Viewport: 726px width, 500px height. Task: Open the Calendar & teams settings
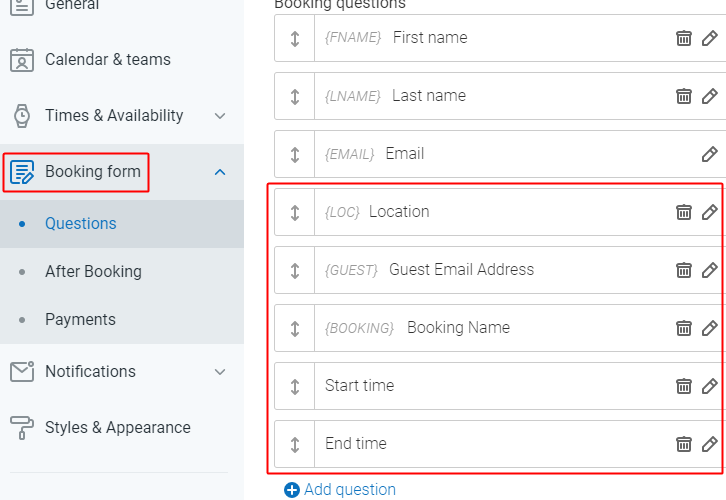click(107, 60)
